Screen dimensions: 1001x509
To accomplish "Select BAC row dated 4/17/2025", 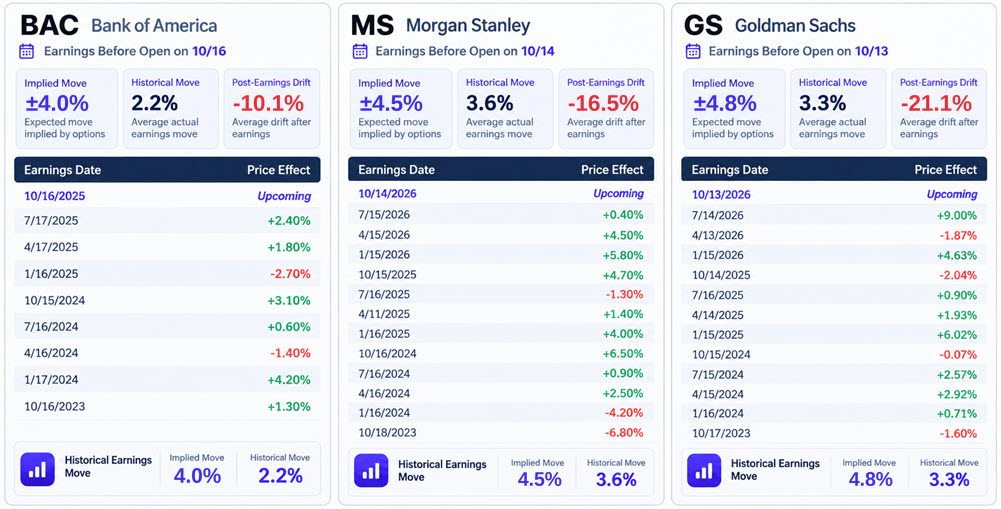I will coord(167,247).
